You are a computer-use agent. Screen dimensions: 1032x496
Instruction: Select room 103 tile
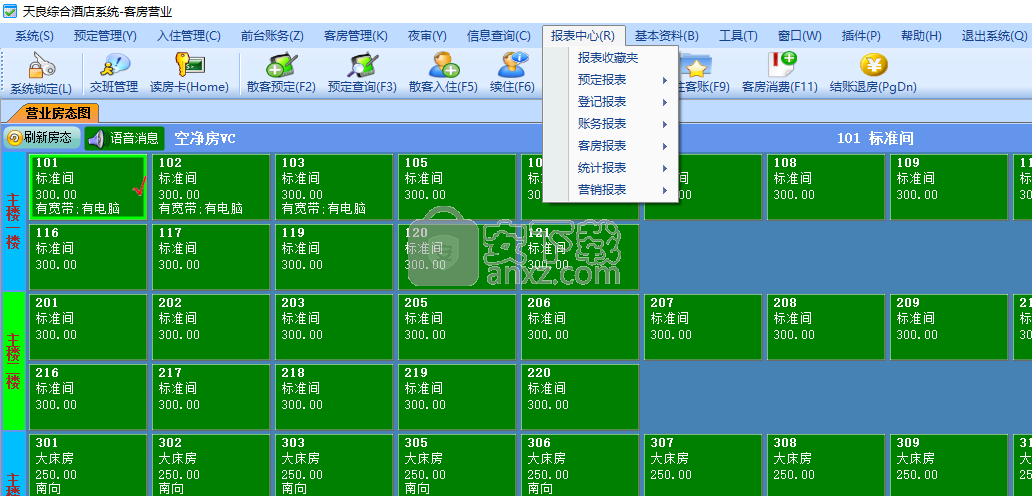point(334,187)
